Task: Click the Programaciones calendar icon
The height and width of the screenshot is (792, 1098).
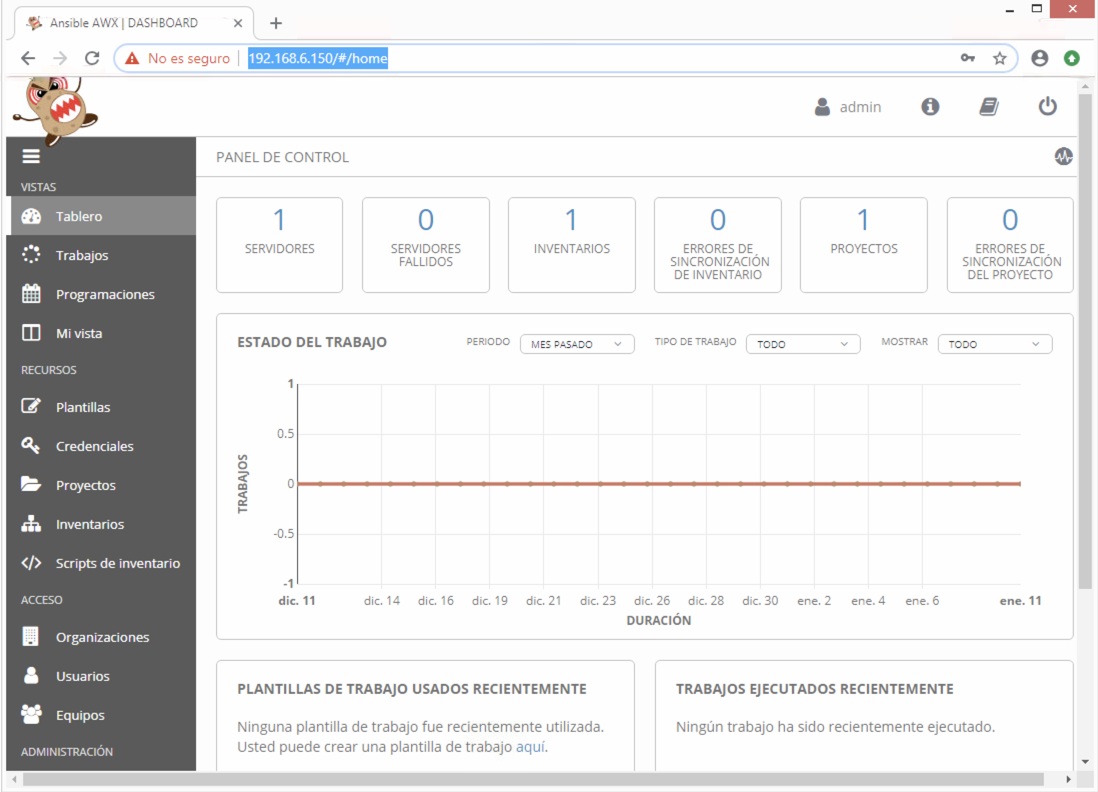Action: point(31,294)
